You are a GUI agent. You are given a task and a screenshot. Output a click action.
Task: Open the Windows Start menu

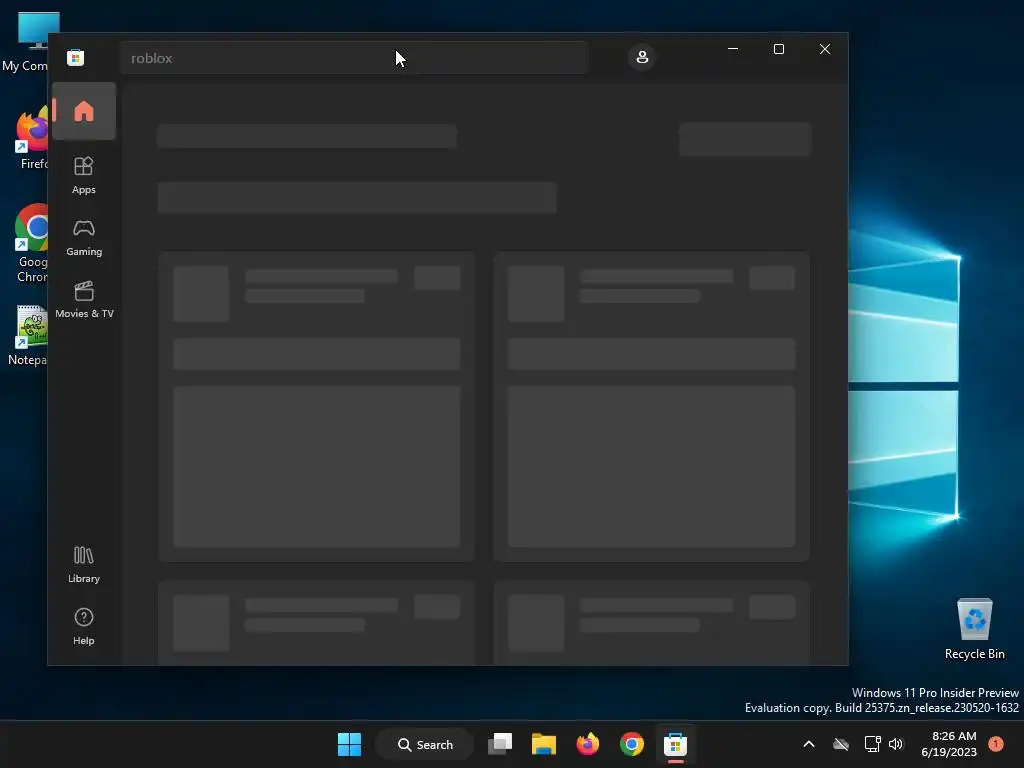point(349,744)
